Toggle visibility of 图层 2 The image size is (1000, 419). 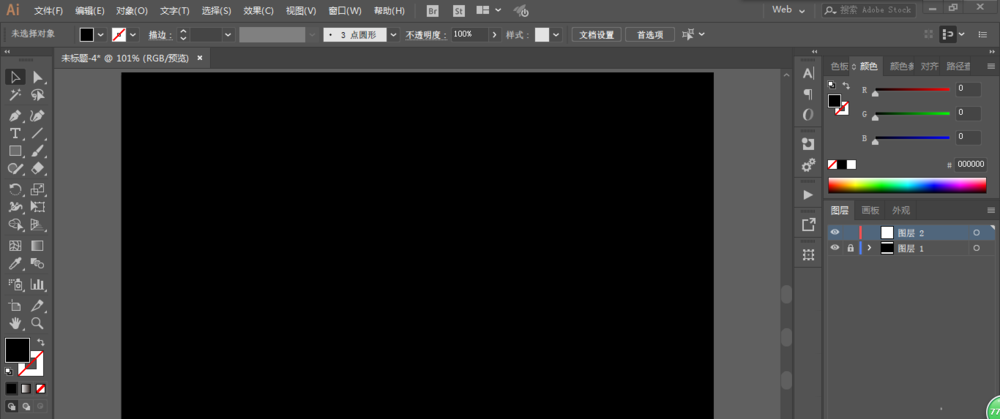(x=835, y=232)
